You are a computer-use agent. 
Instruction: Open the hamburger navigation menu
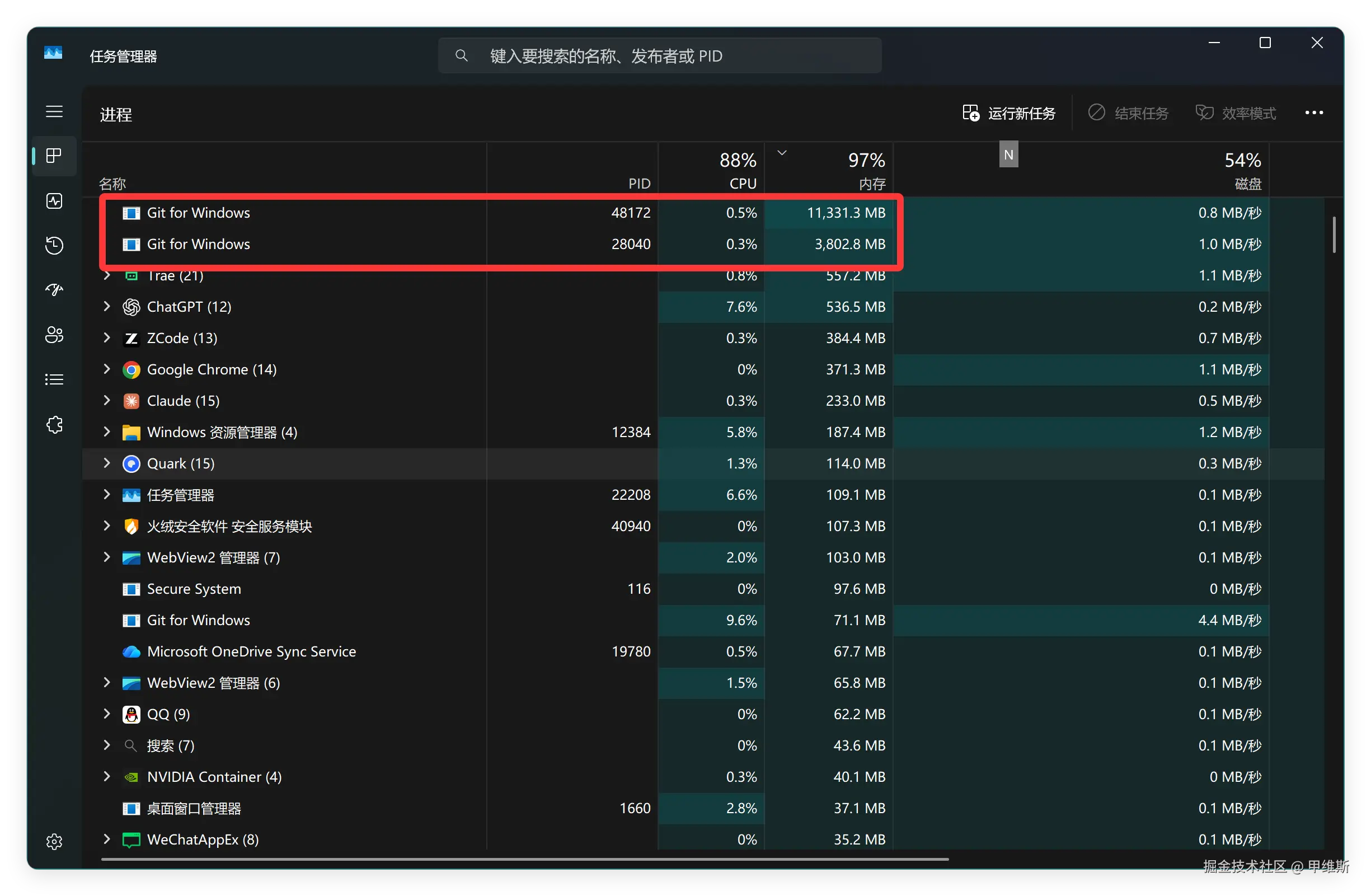pyautogui.click(x=54, y=111)
